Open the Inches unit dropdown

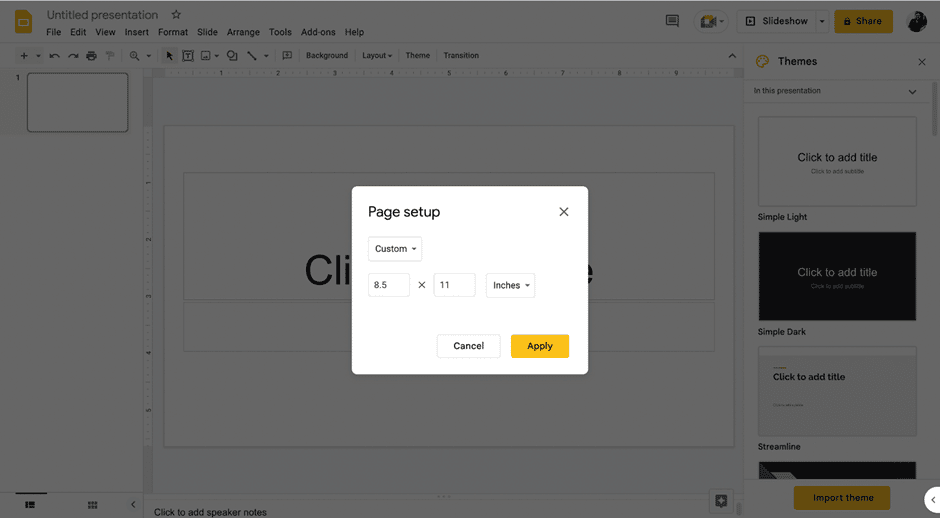pos(510,286)
